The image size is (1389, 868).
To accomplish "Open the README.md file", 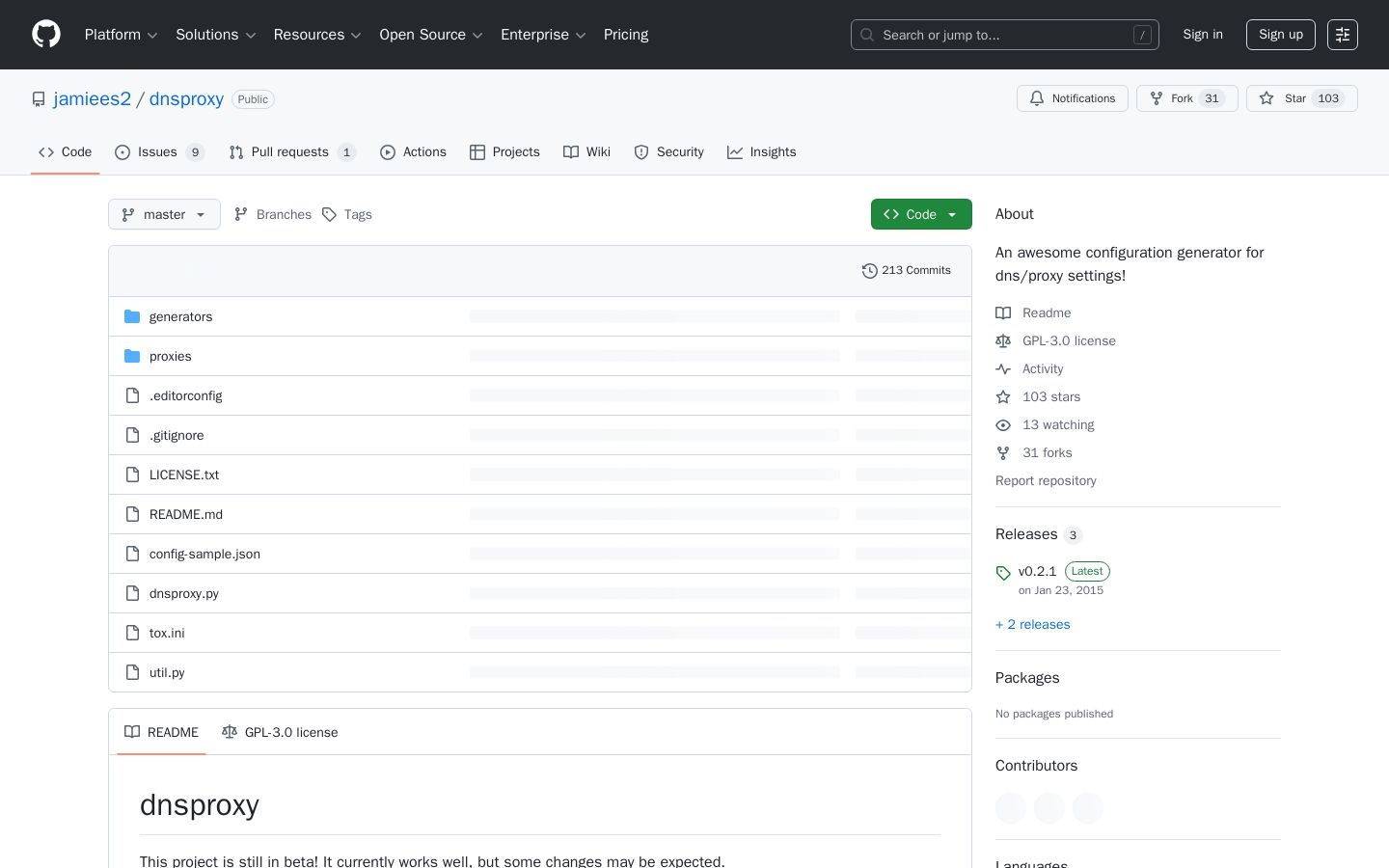I will (186, 514).
